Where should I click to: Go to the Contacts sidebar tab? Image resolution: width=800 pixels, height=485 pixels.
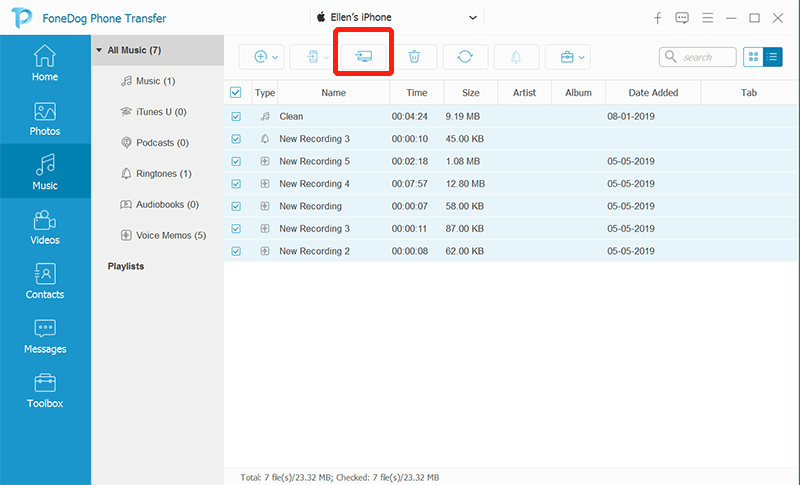coord(45,282)
